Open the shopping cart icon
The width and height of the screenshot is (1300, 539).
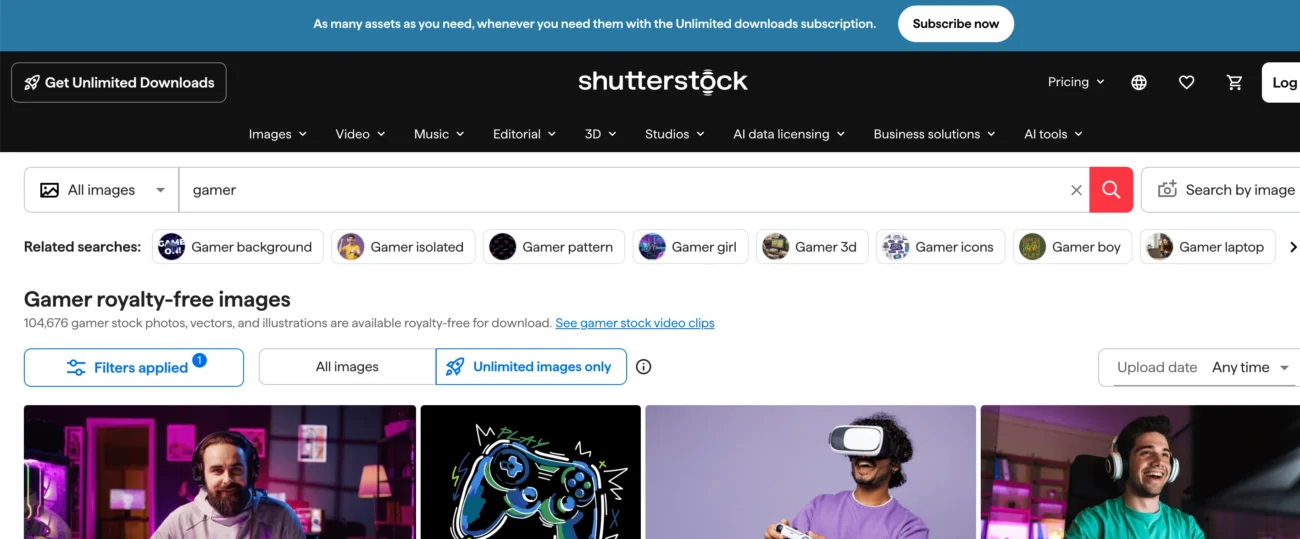[x=1235, y=83]
